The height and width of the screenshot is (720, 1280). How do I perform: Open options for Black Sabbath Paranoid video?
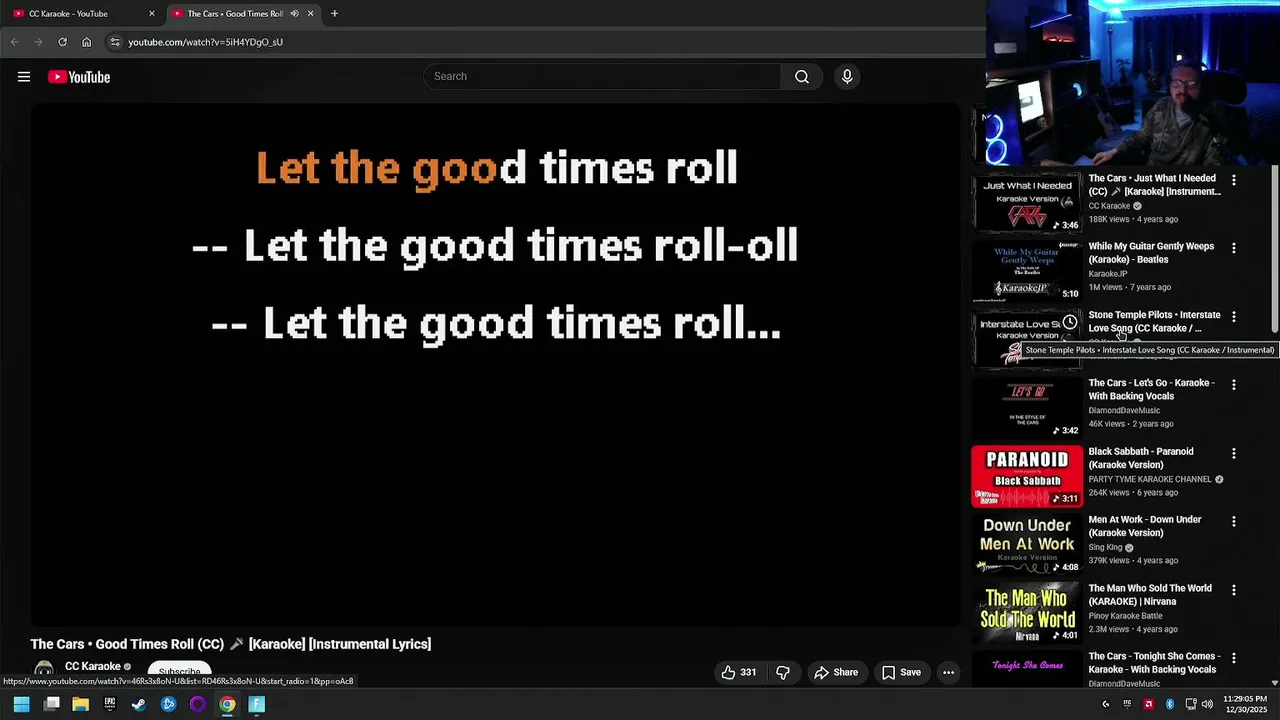click(1233, 453)
